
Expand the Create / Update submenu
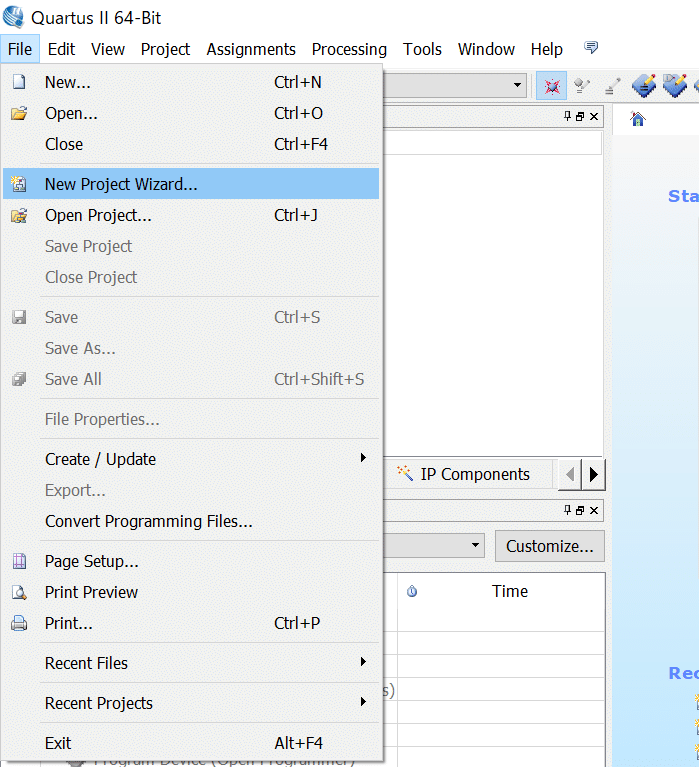191,459
